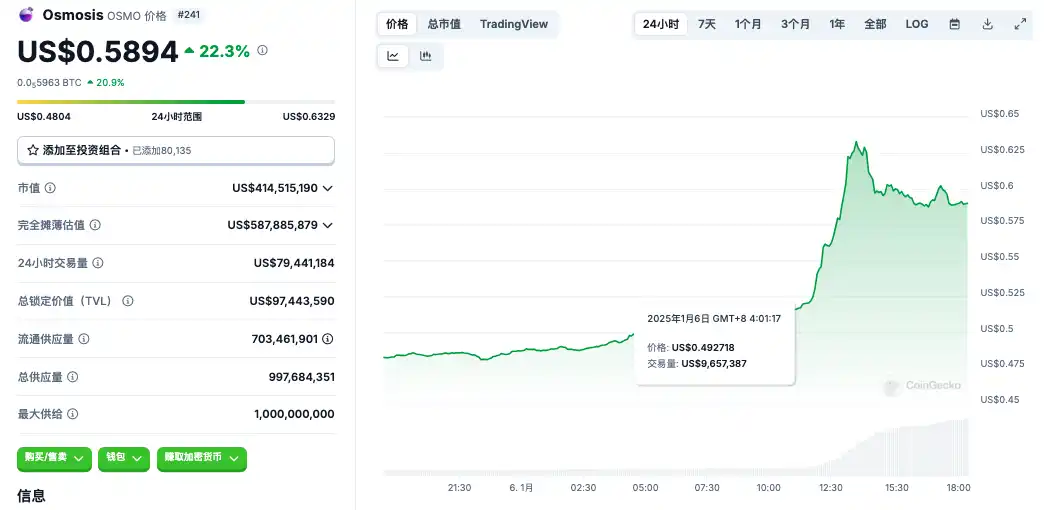Screen dimensions: 1044x510
Task: Download the chart data
Action: coord(987,24)
